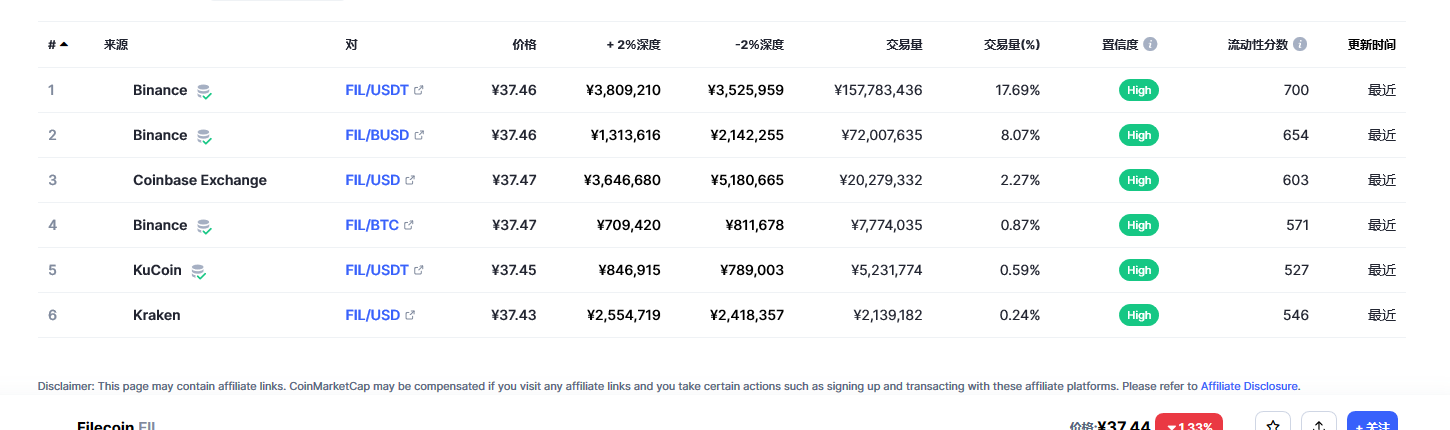
Task: Open the KuCoin FIL/USDT pair link
Action: click(x=377, y=270)
